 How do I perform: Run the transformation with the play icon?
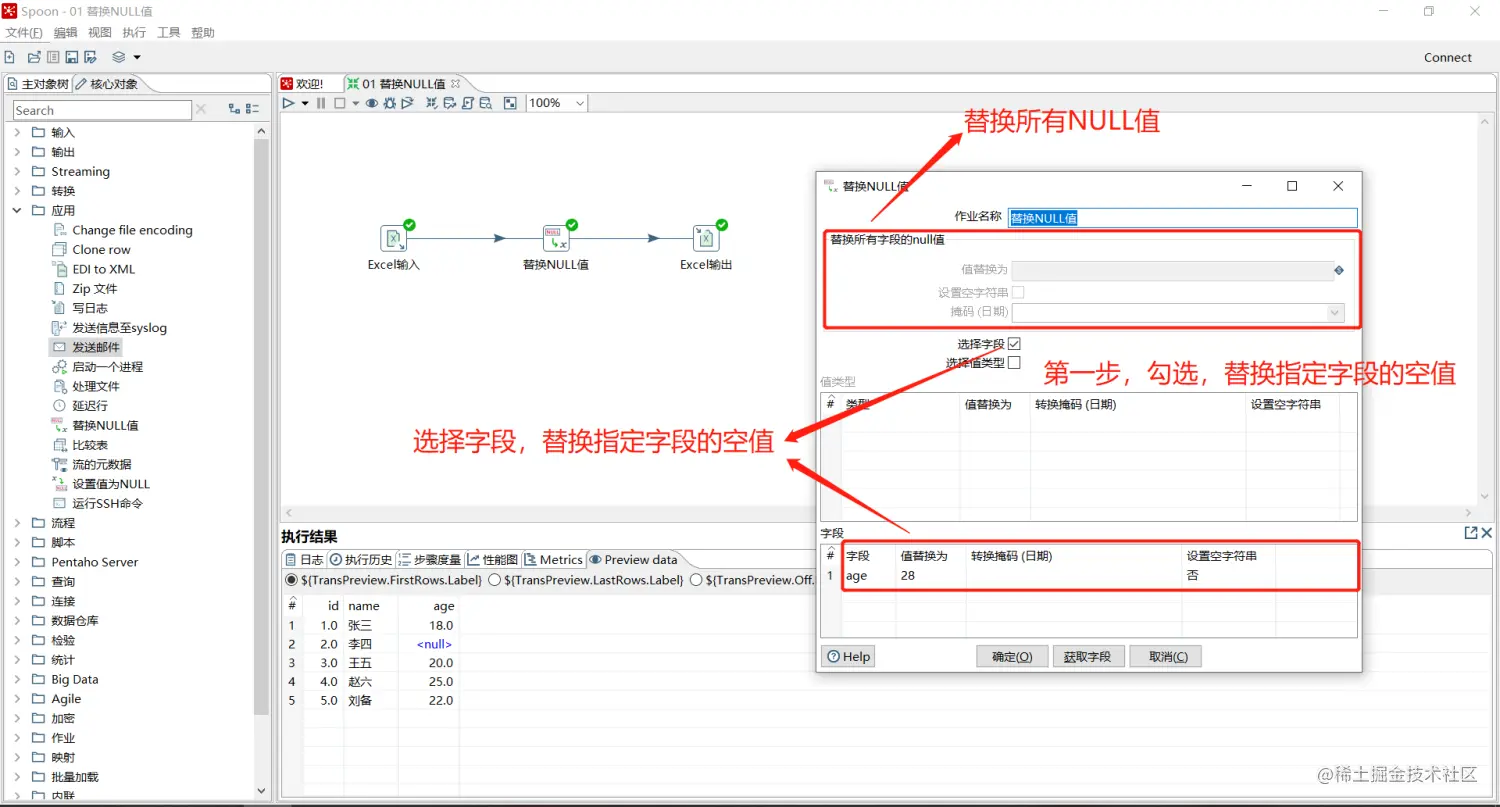tap(289, 103)
